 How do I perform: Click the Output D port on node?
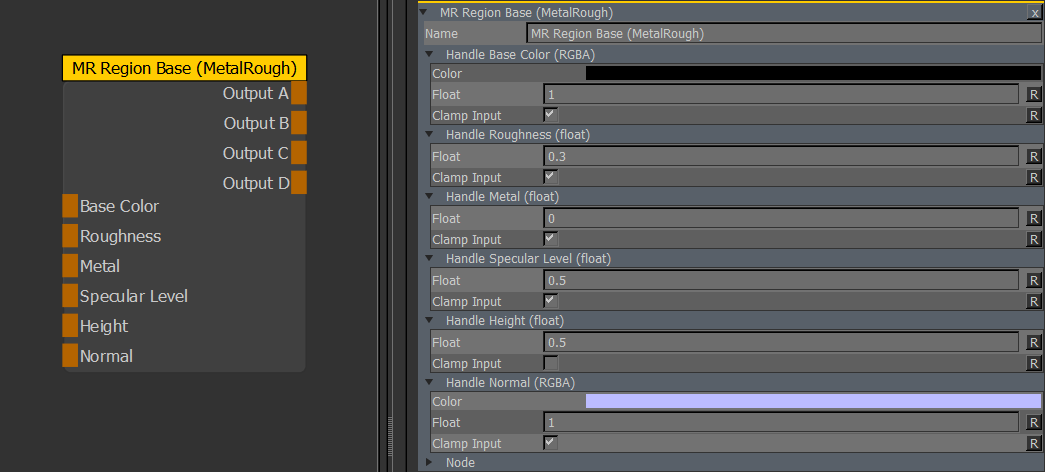click(x=299, y=183)
